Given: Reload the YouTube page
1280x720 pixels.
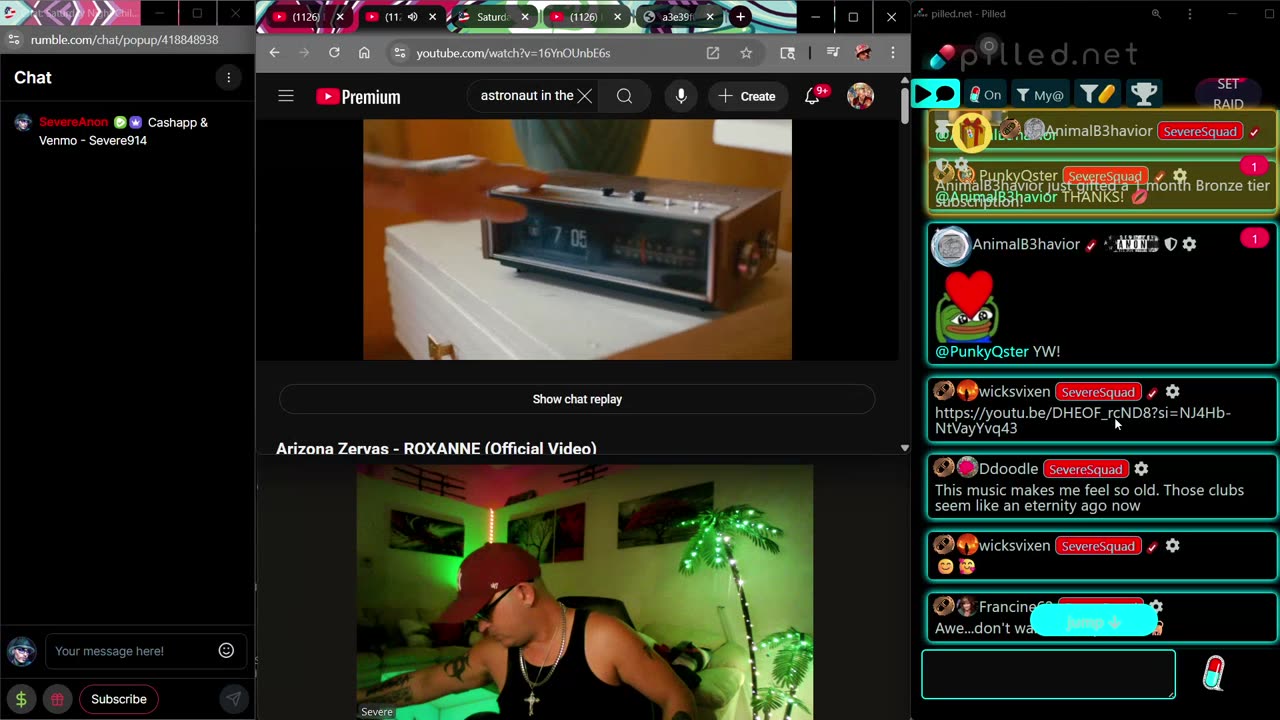Looking at the screenshot, I should 334,53.
